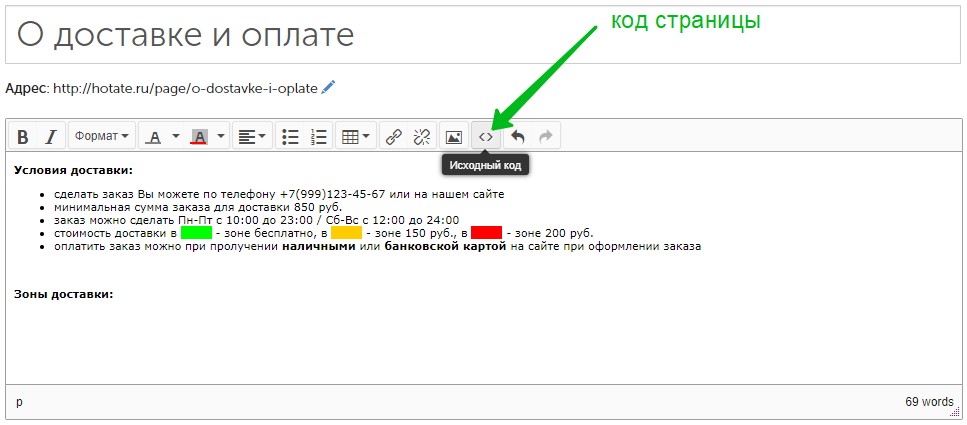The image size is (967, 425).
Task: Click the redo arrow
Action: pyautogui.click(x=546, y=136)
